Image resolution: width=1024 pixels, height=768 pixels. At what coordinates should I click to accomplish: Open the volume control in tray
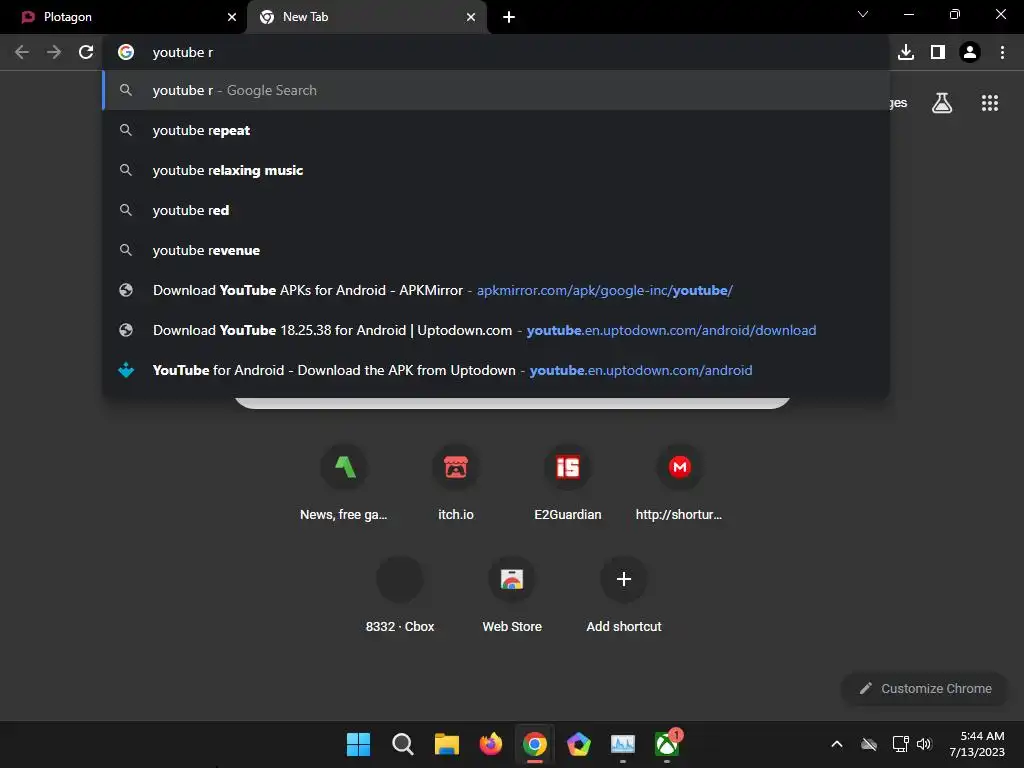click(924, 744)
